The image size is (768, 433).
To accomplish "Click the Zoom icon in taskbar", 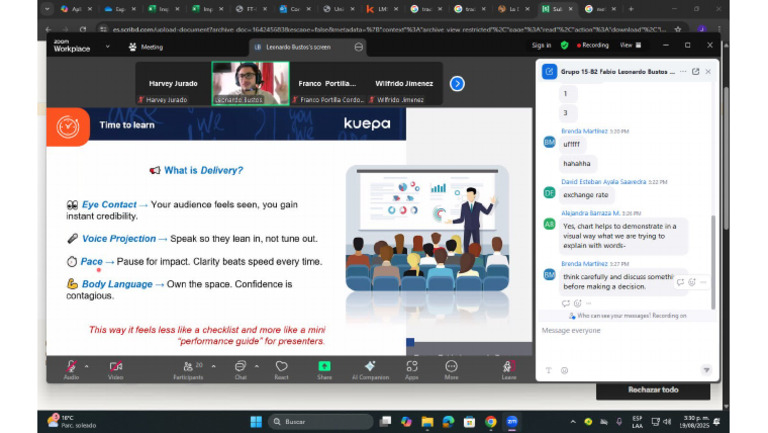I will [512, 422].
